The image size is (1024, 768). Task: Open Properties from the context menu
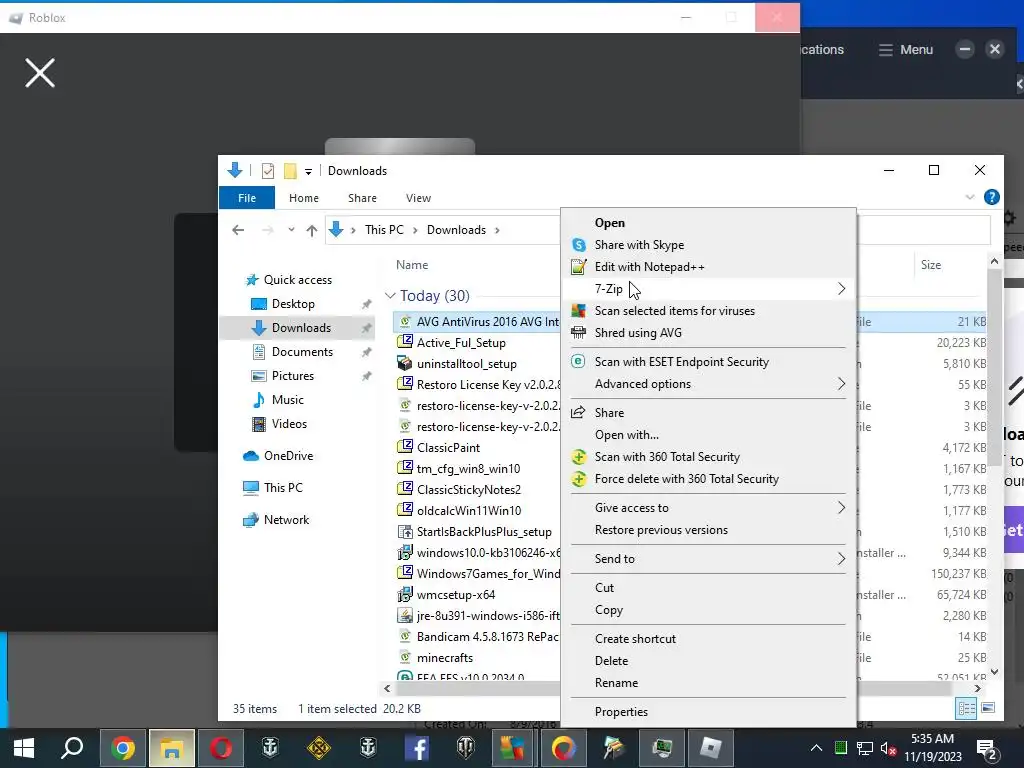pos(709,712)
